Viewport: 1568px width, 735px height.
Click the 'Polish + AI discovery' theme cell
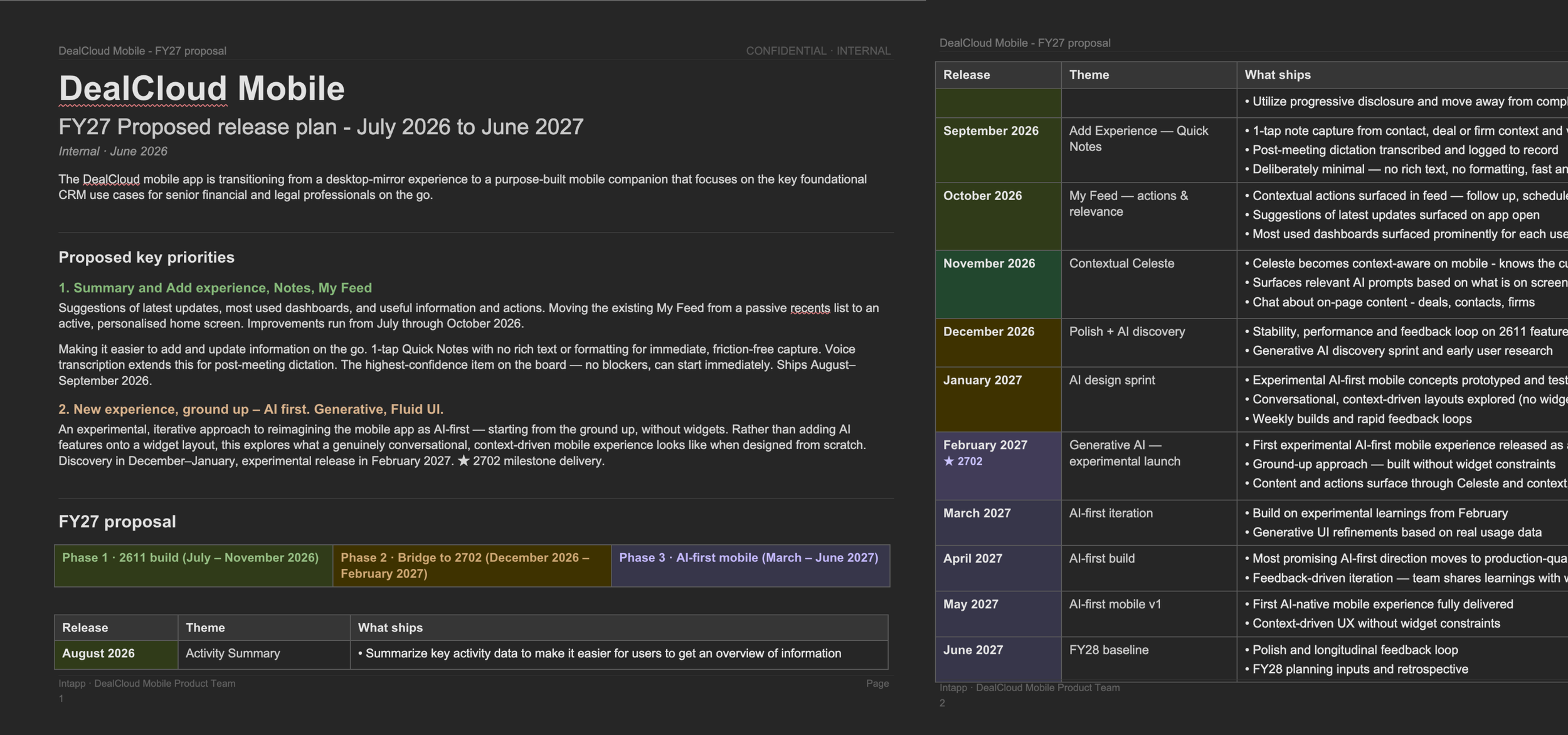click(1148, 342)
